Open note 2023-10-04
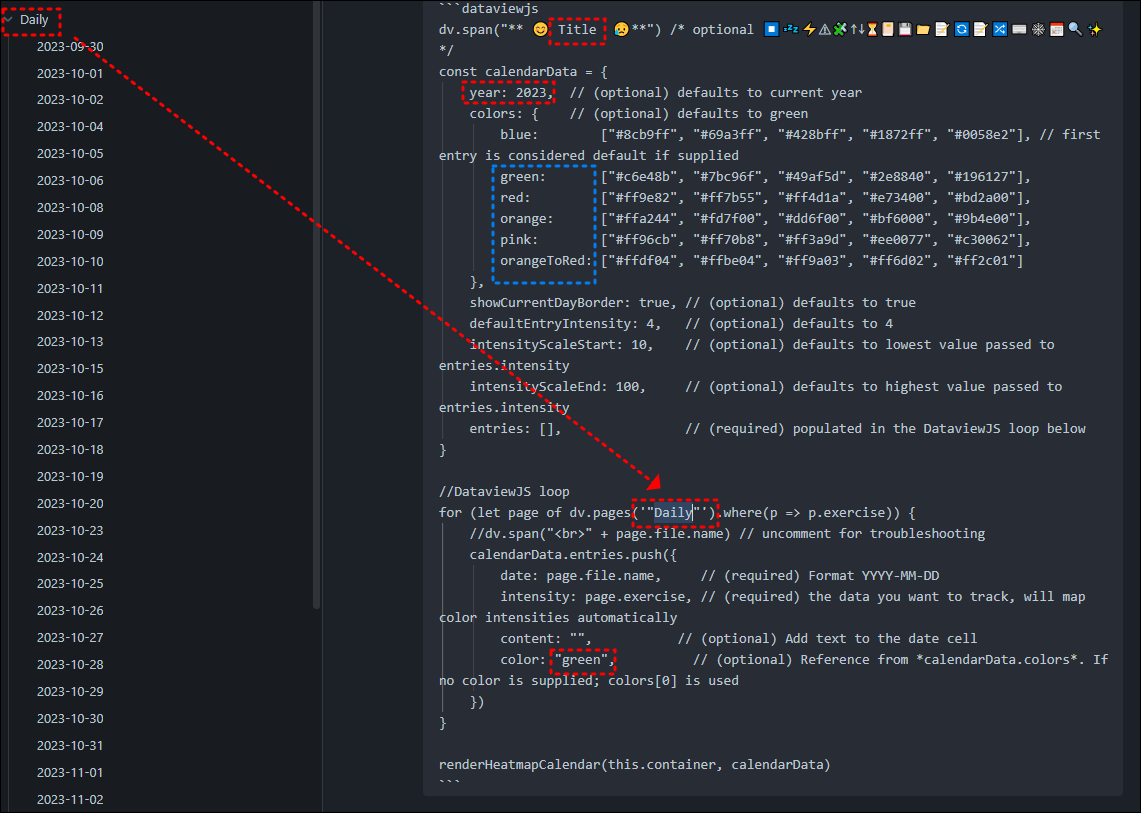 coord(70,127)
